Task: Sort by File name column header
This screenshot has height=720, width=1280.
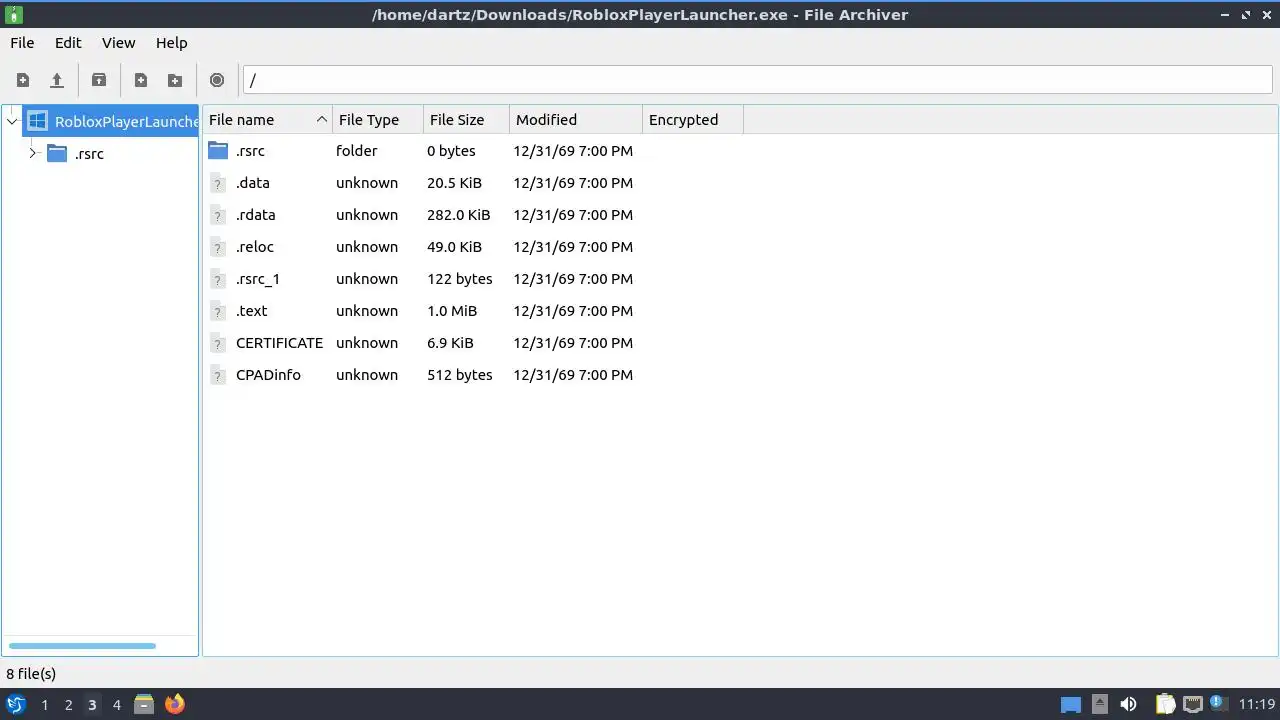Action: tap(267, 120)
